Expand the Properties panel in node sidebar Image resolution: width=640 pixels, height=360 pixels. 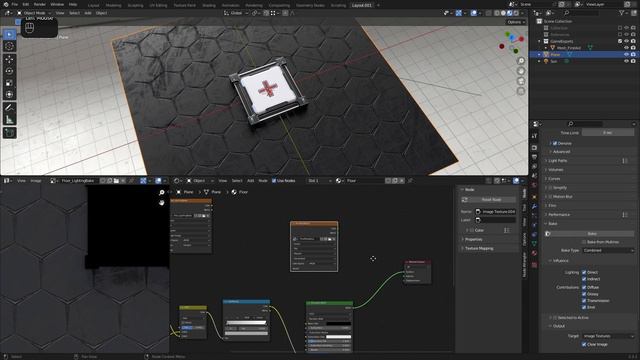pos(473,239)
